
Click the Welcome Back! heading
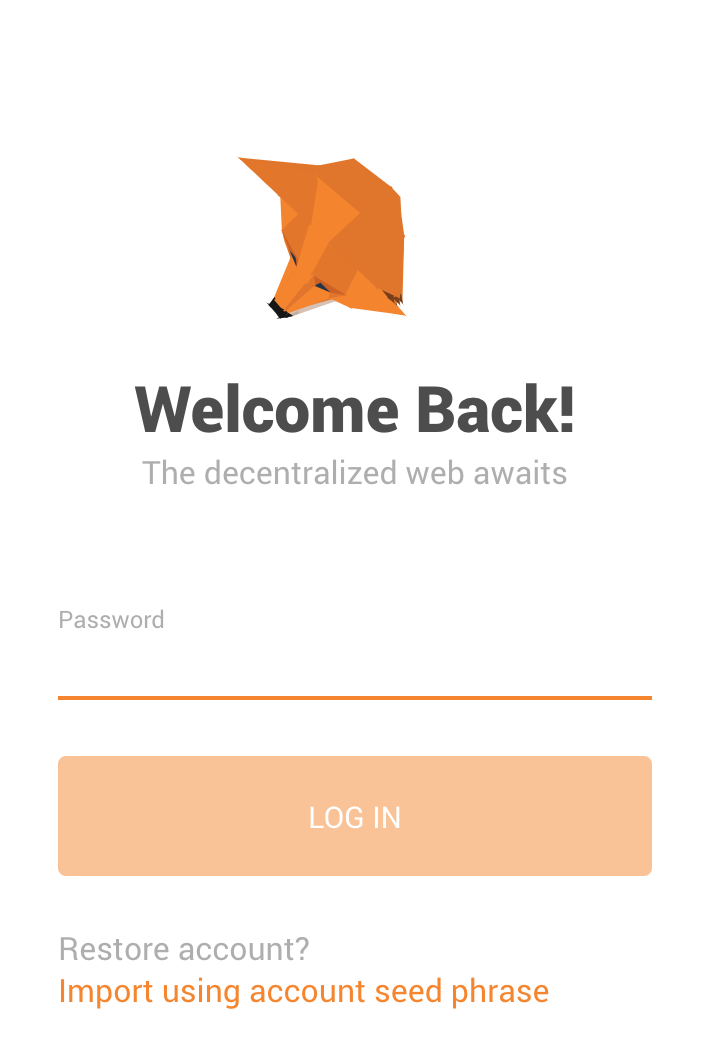(x=354, y=409)
